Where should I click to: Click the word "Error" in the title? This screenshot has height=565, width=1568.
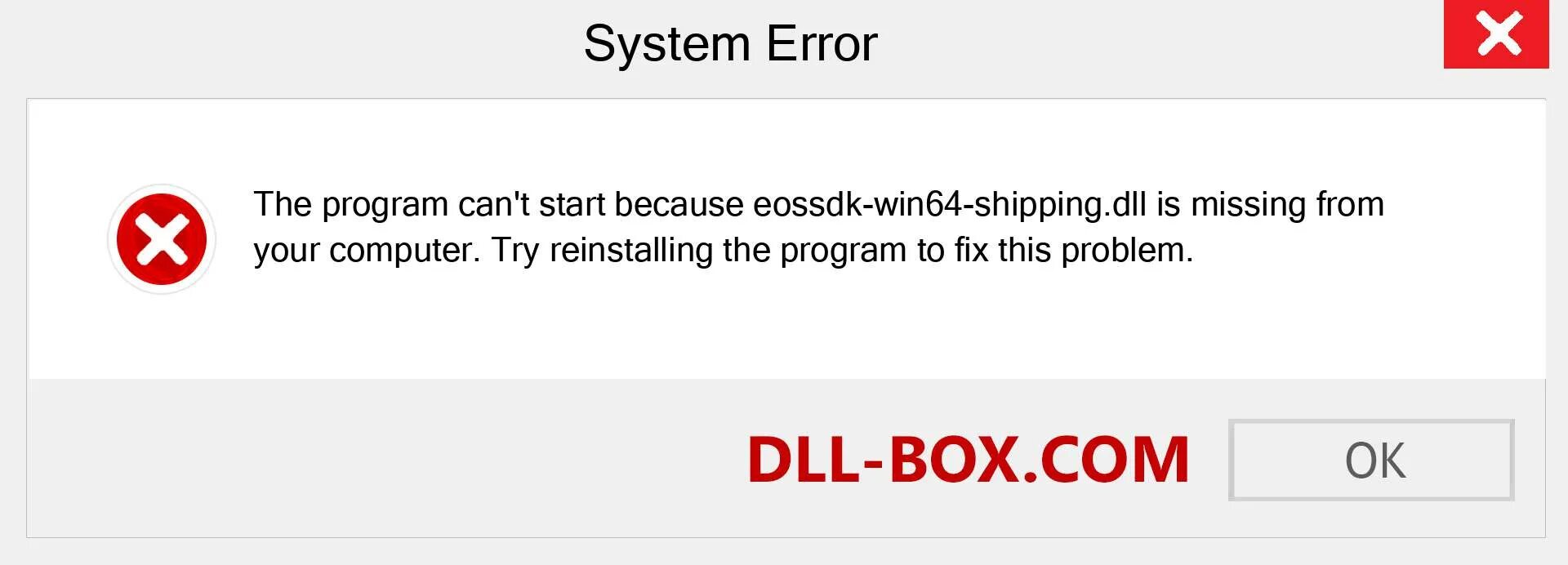pyautogui.click(x=822, y=43)
